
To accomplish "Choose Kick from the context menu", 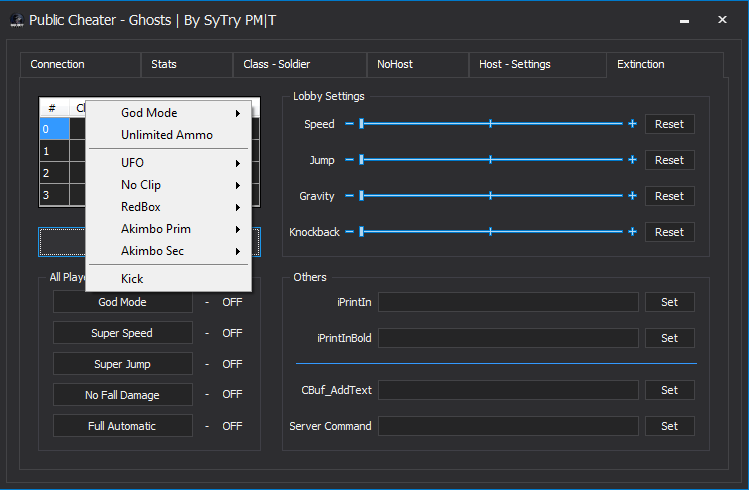I will (x=168, y=279).
